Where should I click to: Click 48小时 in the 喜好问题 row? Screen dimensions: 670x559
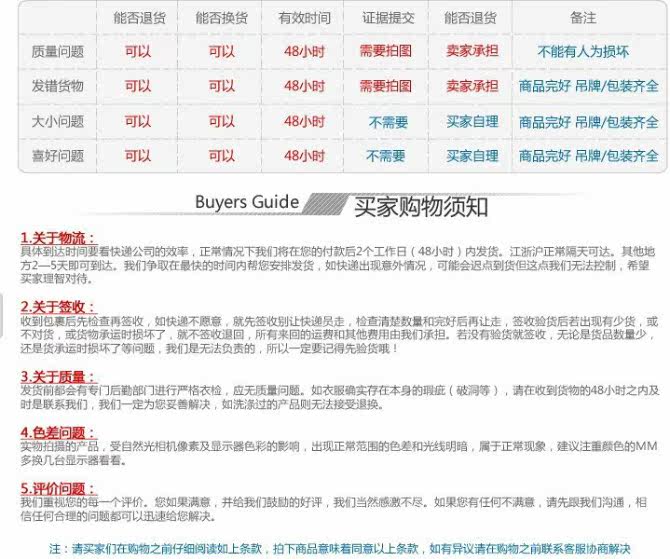click(304, 156)
